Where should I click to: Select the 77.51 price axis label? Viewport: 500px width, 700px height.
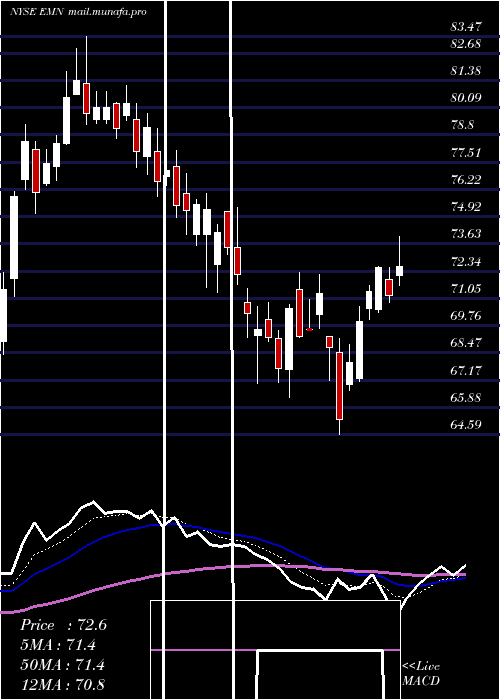pos(466,153)
